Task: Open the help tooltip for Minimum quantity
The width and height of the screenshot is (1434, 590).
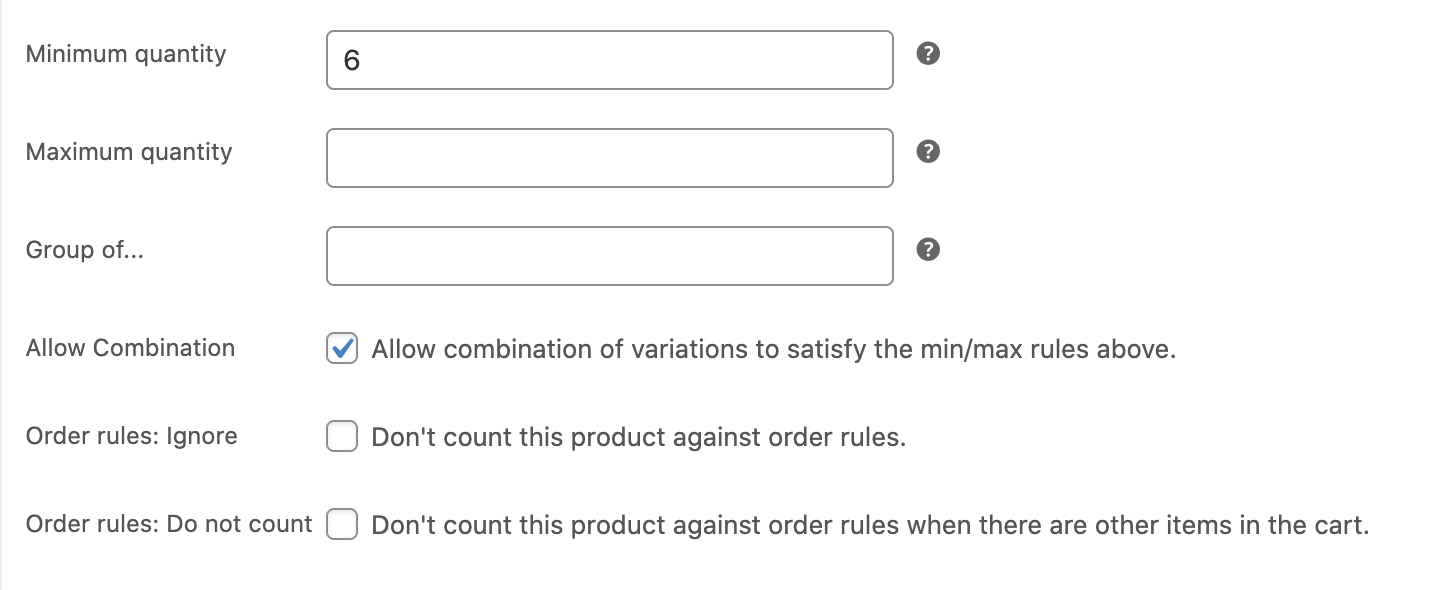Action: (928, 54)
